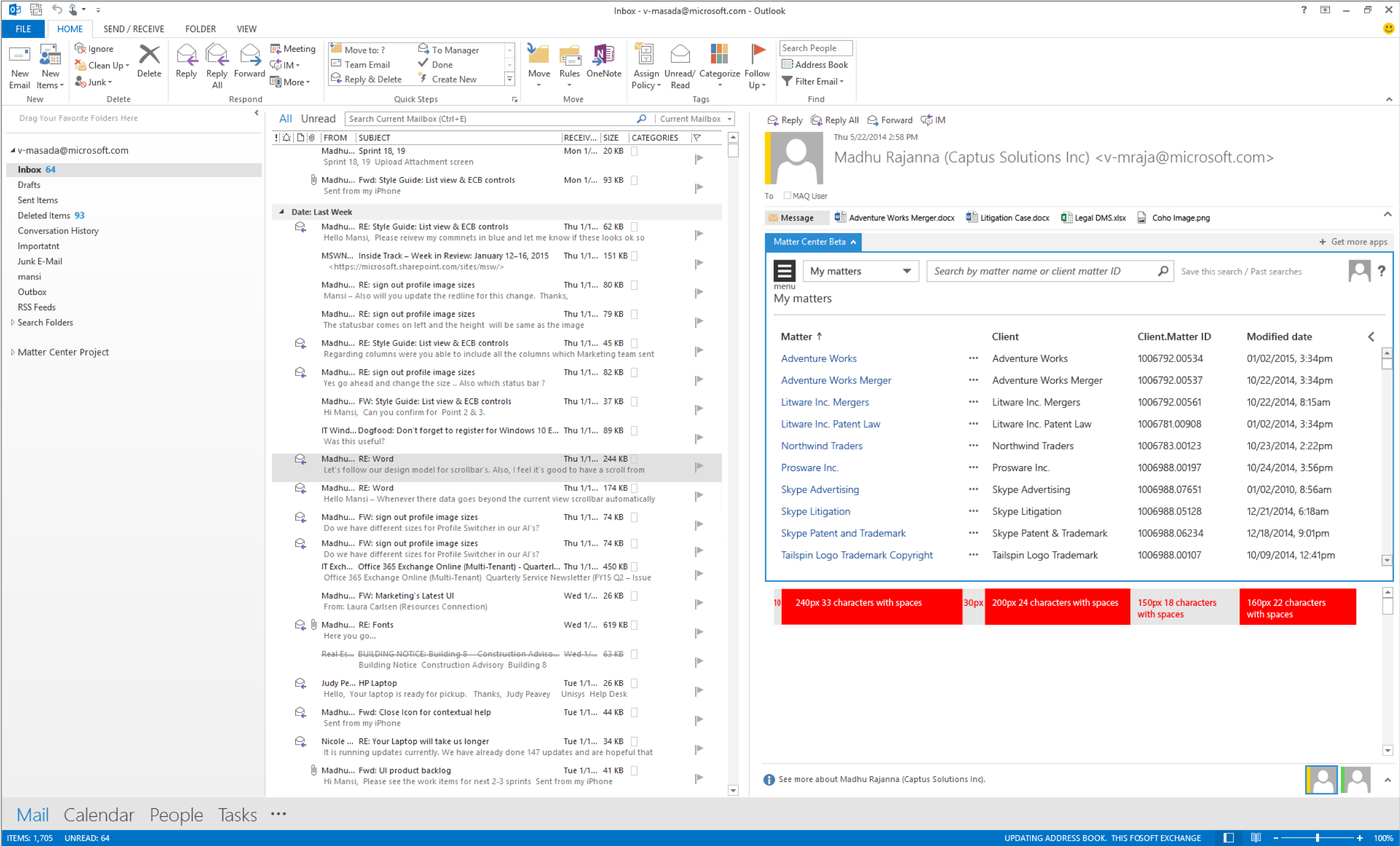This screenshot has height=846, width=1400.
Task: Tick the category box for the 79 KB email
Action: [x=634, y=314]
